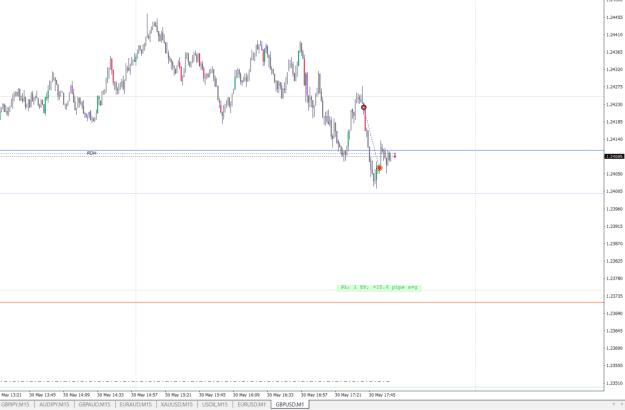Click the 1.23780 price scale label

614,279
